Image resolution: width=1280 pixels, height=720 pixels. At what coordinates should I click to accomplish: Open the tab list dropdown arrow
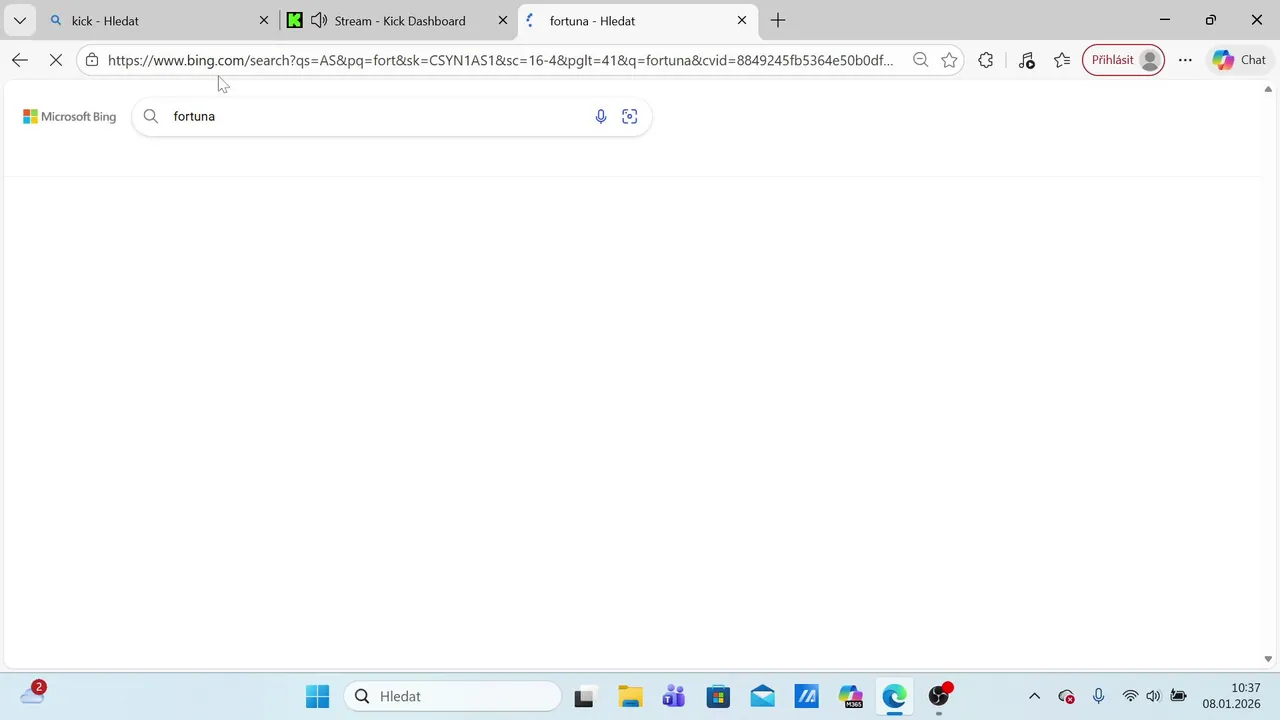pos(19,20)
